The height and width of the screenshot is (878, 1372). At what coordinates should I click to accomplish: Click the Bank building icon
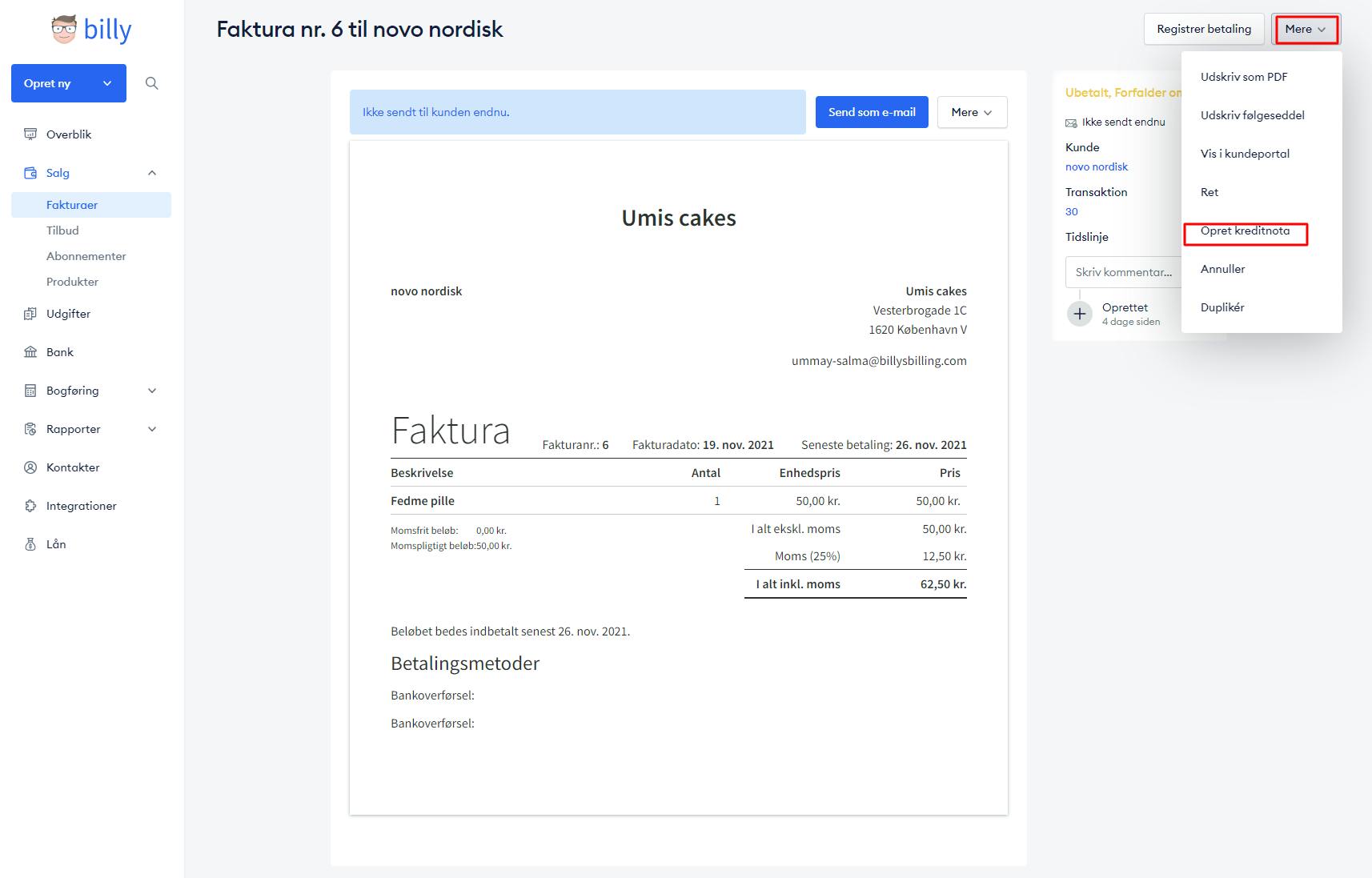(x=30, y=352)
